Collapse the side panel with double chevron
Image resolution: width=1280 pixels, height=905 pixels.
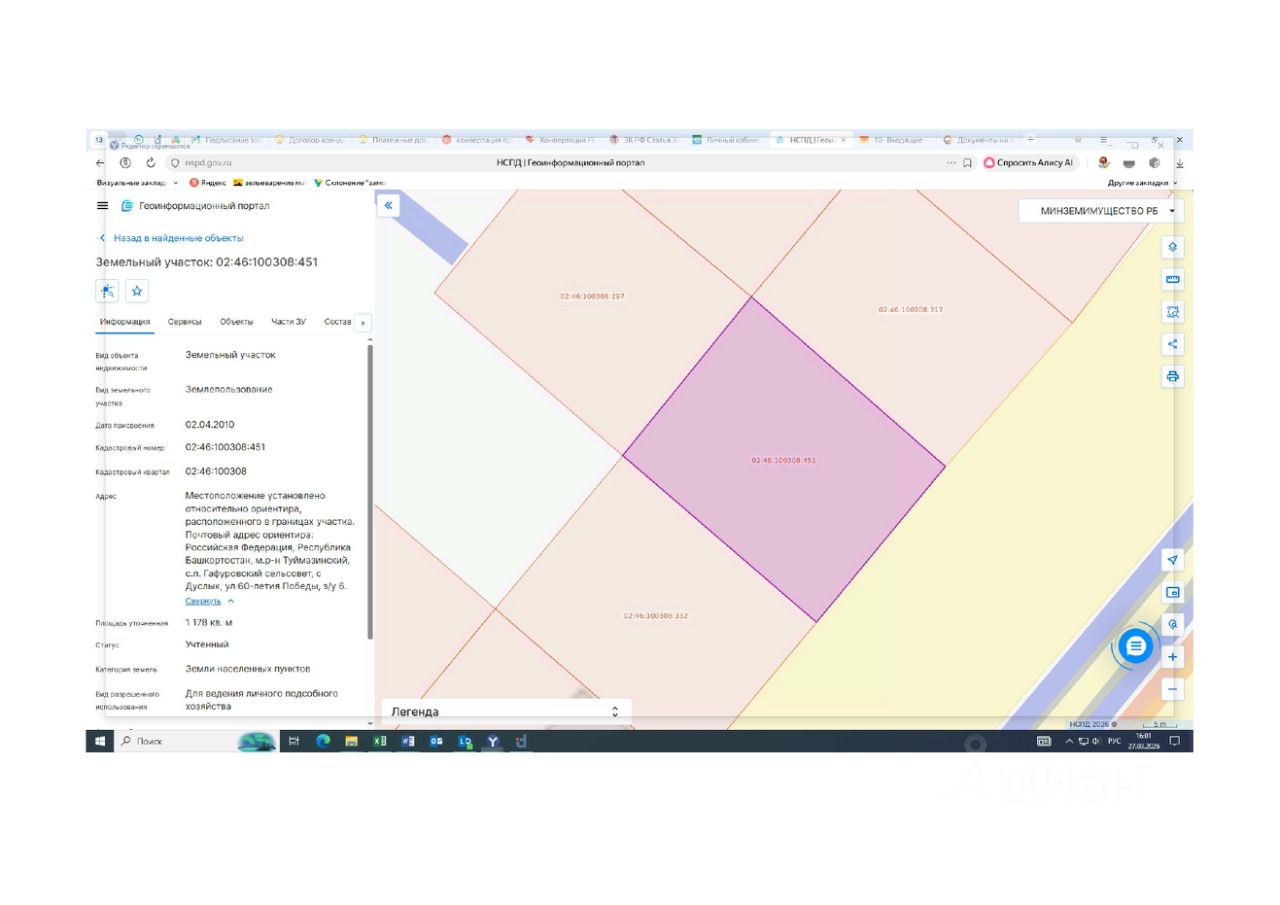pyautogui.click(x=388, y=205)
